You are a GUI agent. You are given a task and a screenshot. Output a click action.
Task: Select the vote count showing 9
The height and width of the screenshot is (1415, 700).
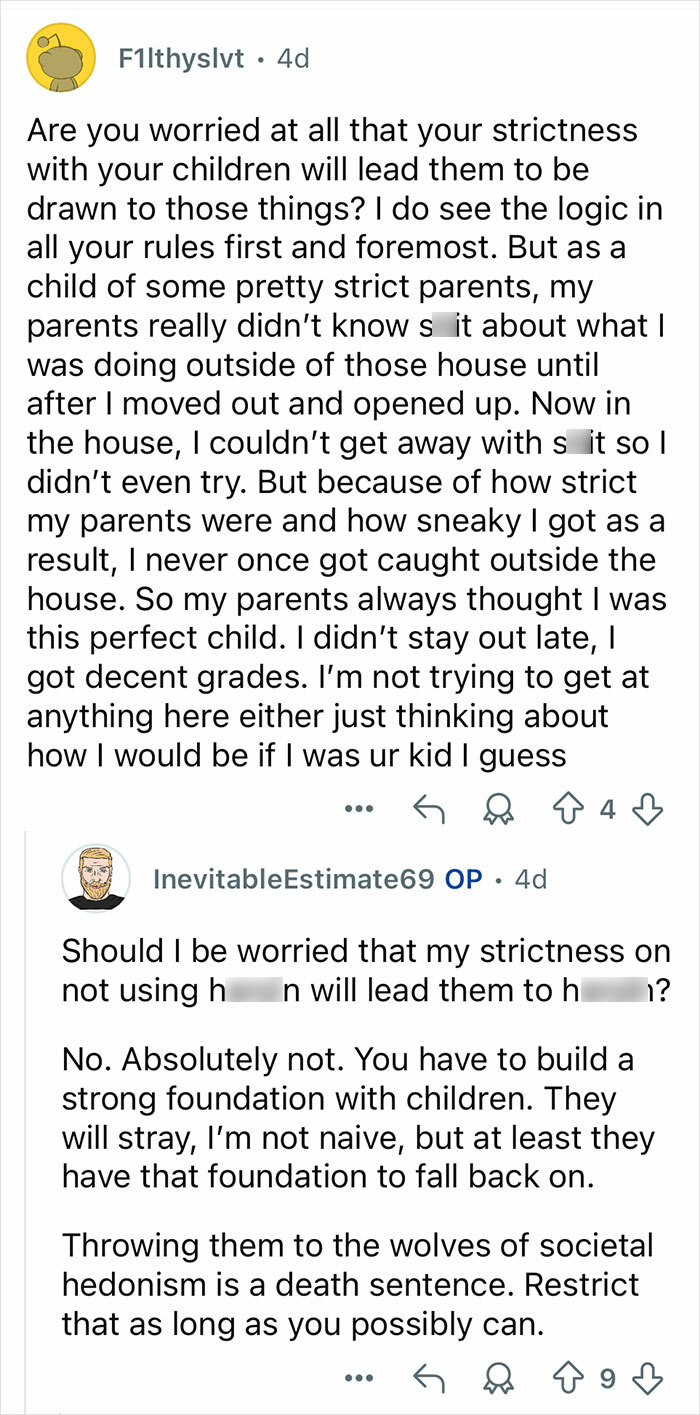tap(606, 1375)
